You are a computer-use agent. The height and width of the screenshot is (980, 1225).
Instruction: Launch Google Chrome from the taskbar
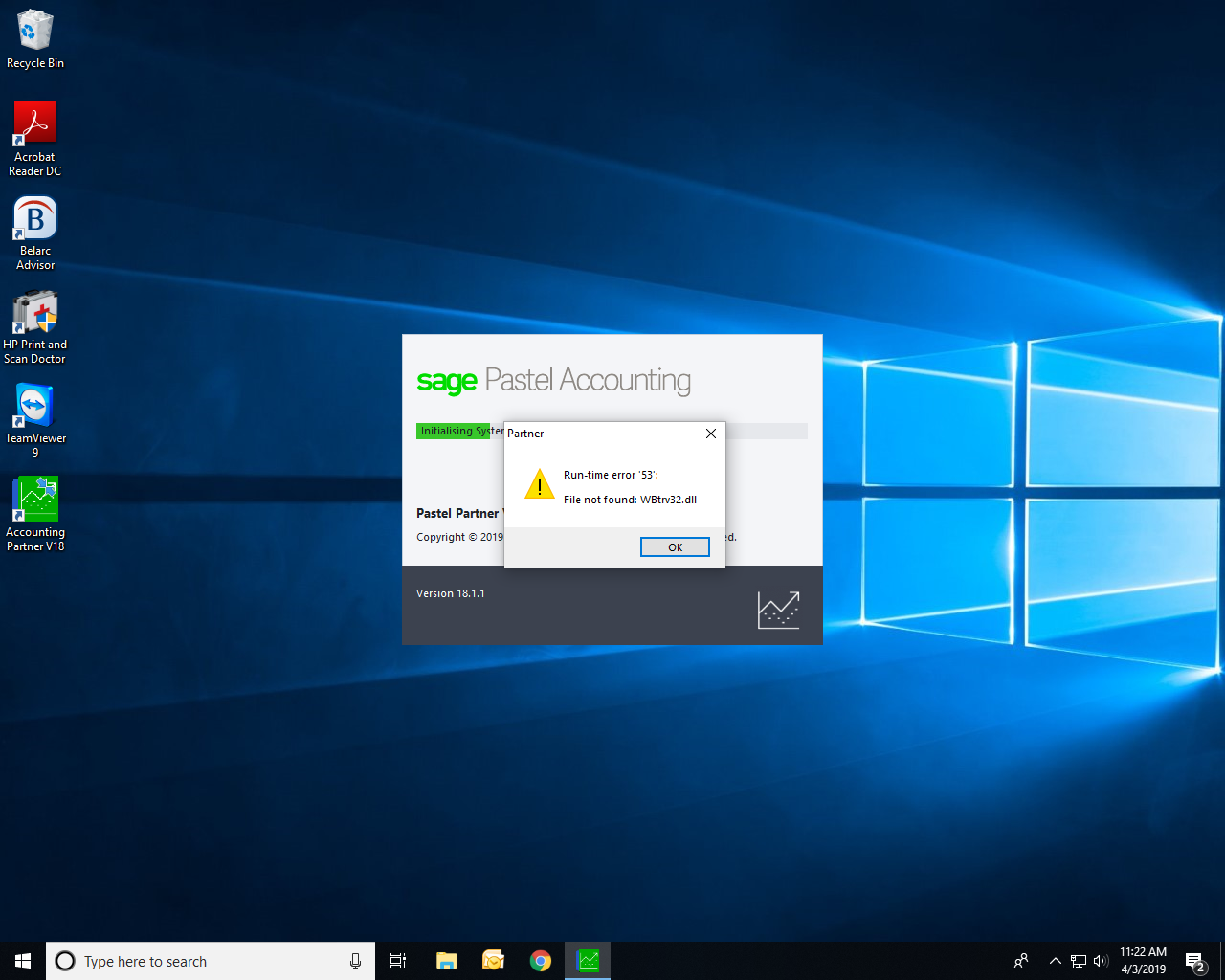click(541, 961)
